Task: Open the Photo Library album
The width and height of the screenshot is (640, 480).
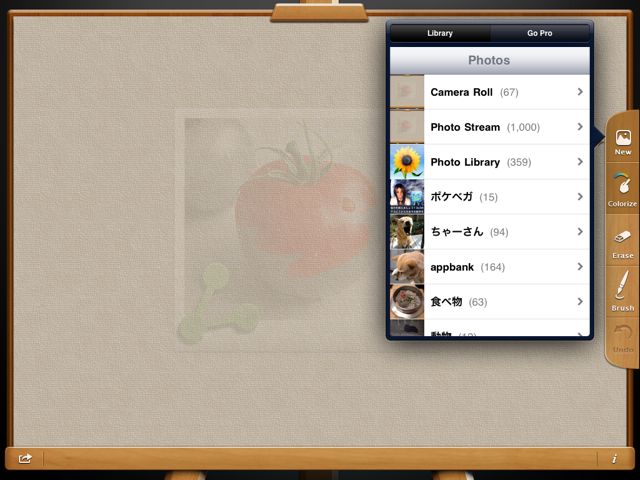Action: (x=489, y=162)
